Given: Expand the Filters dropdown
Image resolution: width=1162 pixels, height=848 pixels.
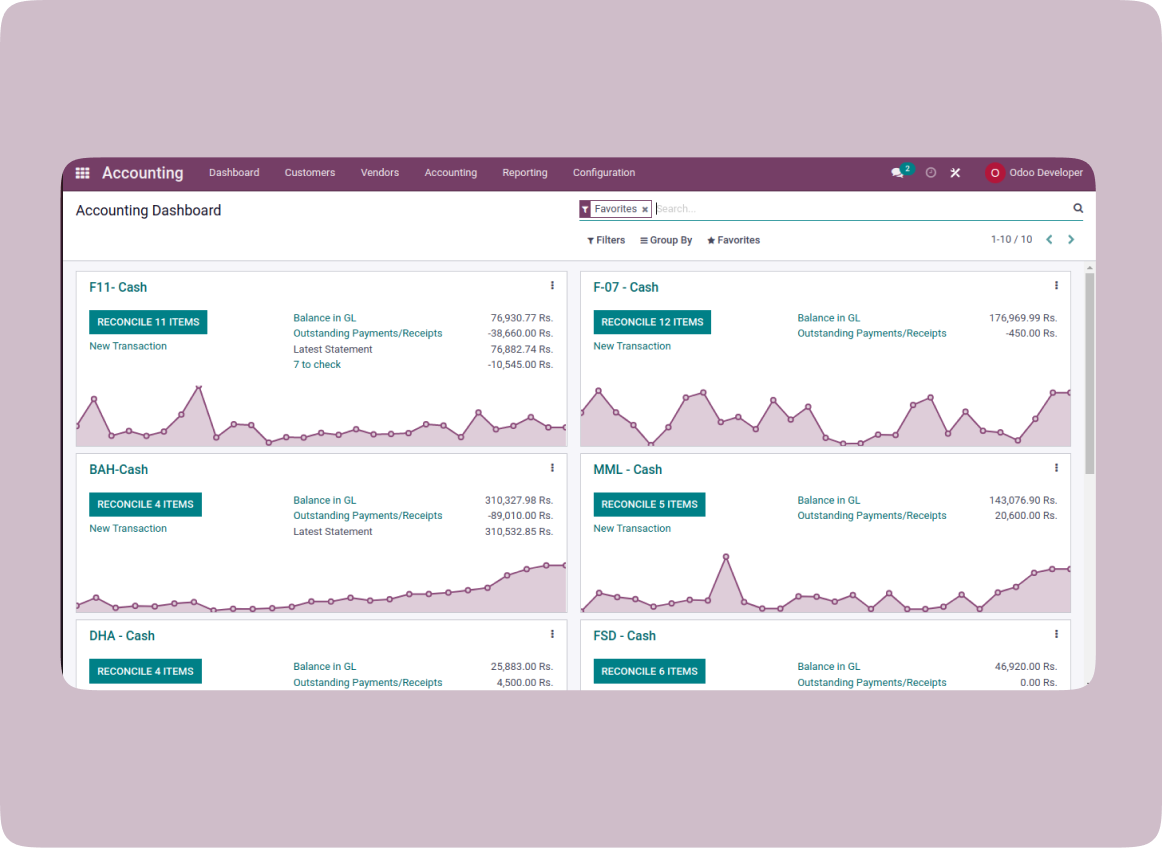Looking at the screenshot, I should point(606,240).
